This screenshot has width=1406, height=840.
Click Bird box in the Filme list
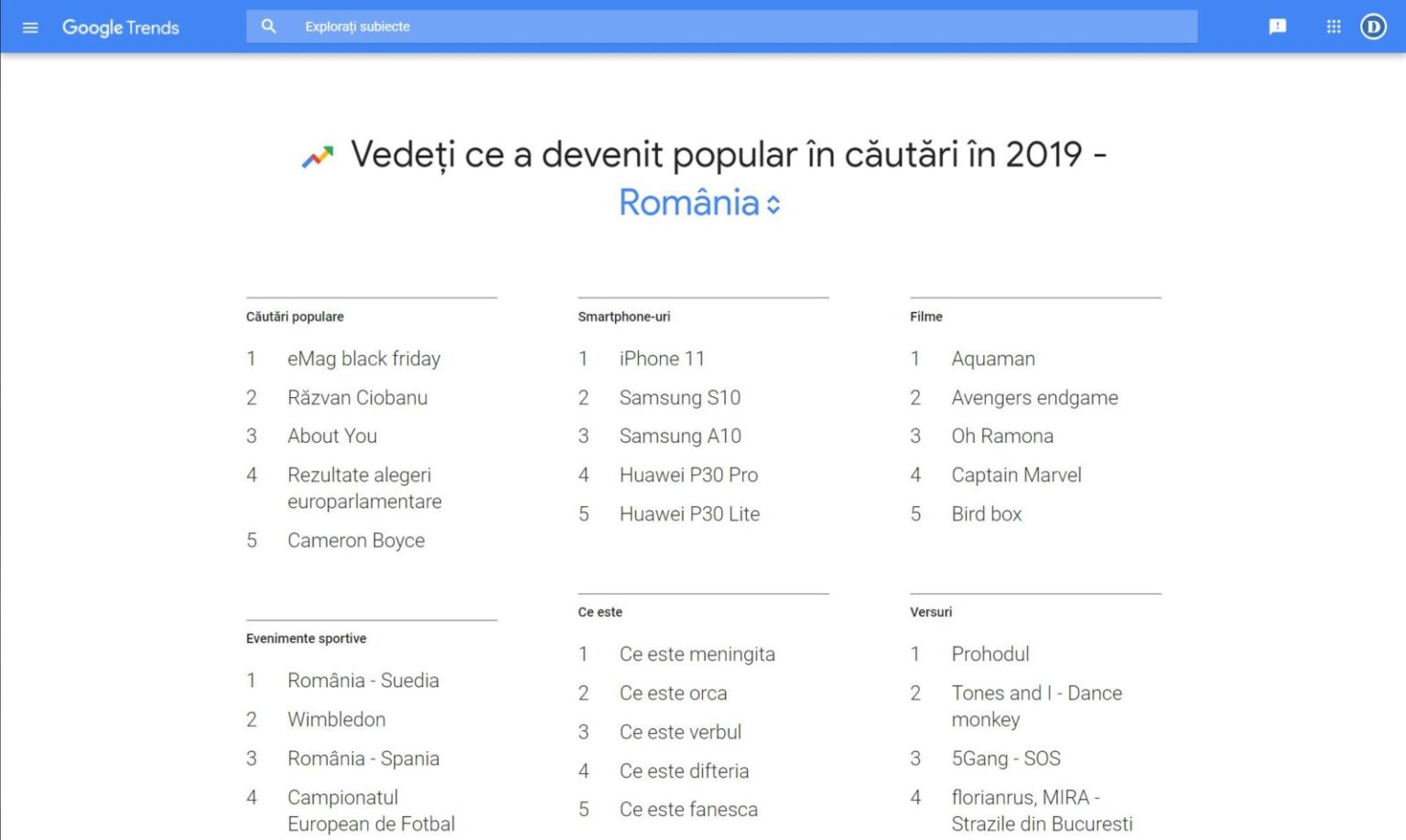[986, 514]
